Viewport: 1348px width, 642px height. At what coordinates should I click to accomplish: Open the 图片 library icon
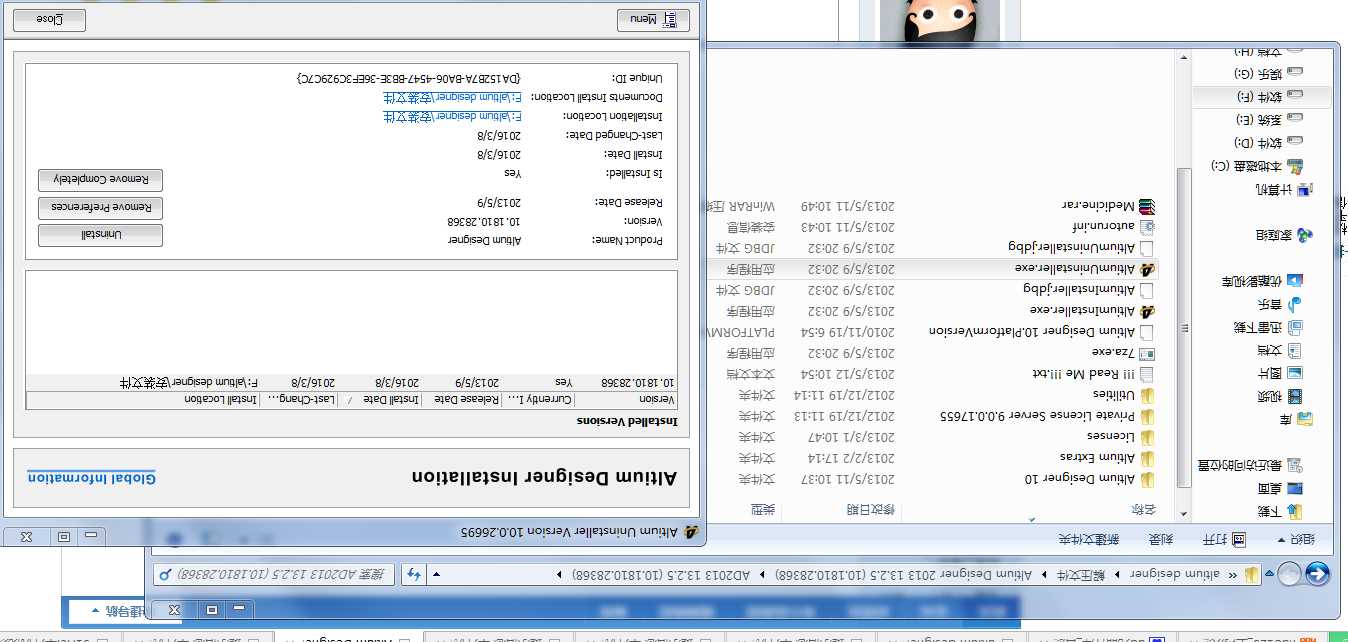click(x=1295, y=373)
